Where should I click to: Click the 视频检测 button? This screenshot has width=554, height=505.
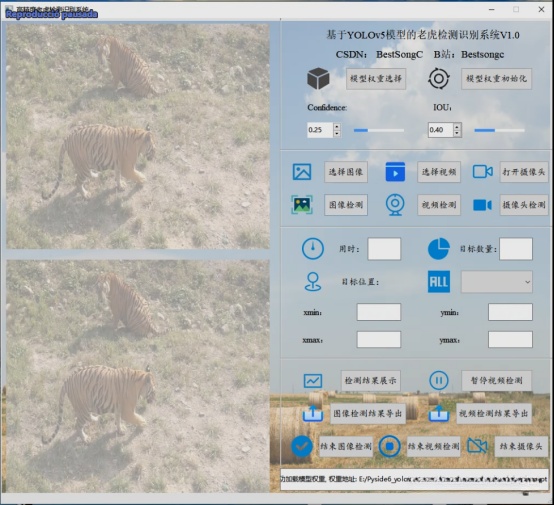click(439, 205)
